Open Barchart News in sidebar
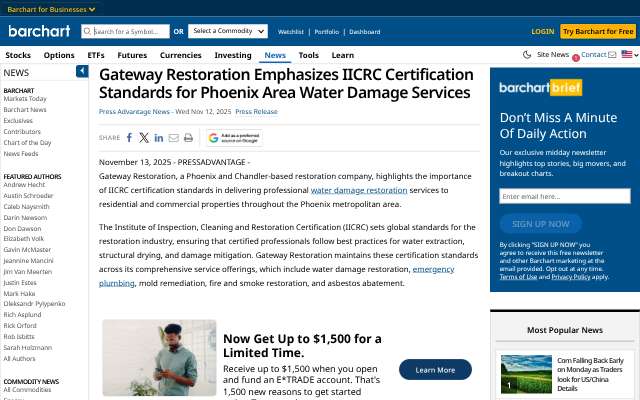 (x=25, y=110)
